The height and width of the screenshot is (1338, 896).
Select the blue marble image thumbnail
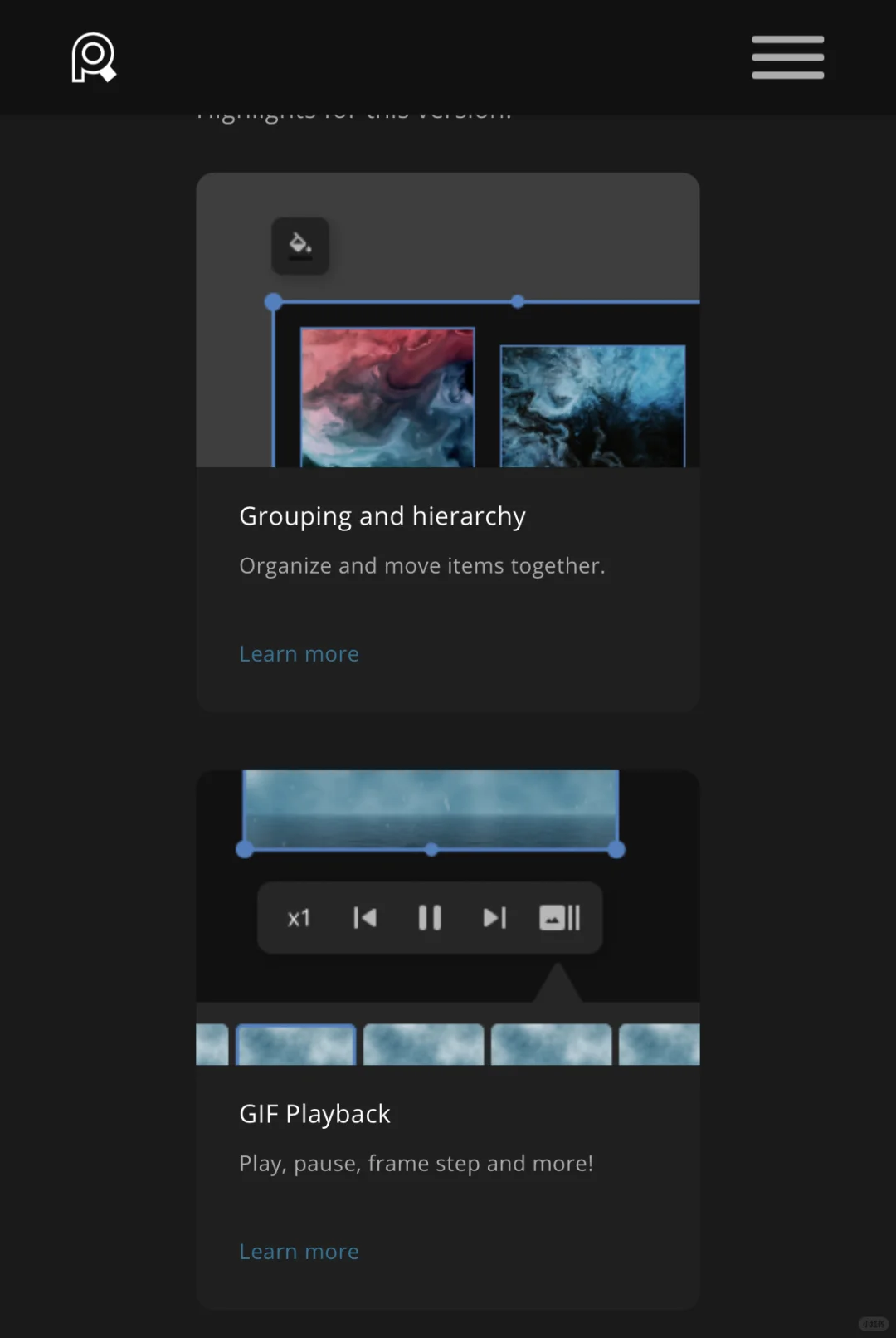tap(593, 406)
